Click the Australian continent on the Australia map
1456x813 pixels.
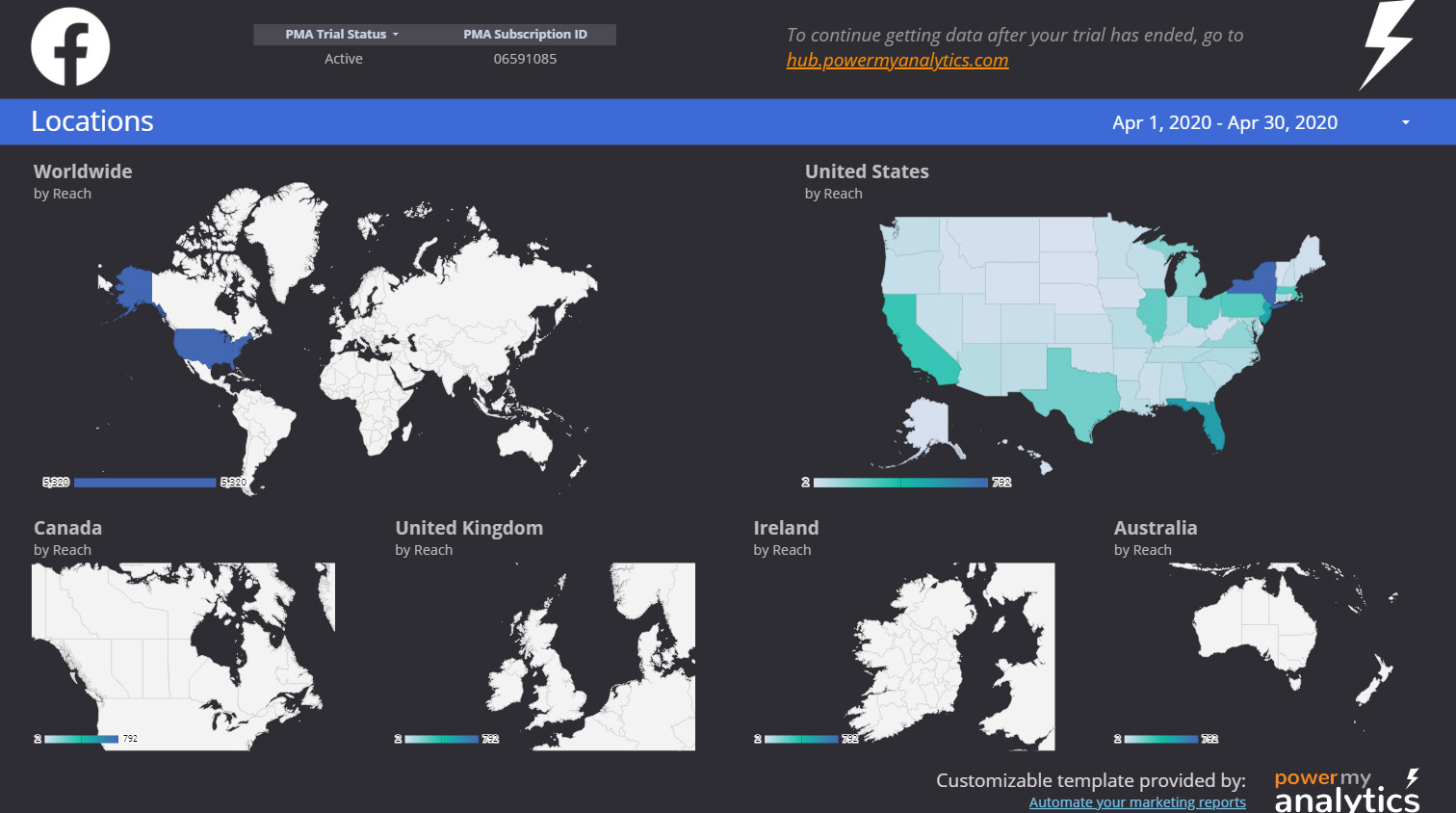pos(1255,626)
